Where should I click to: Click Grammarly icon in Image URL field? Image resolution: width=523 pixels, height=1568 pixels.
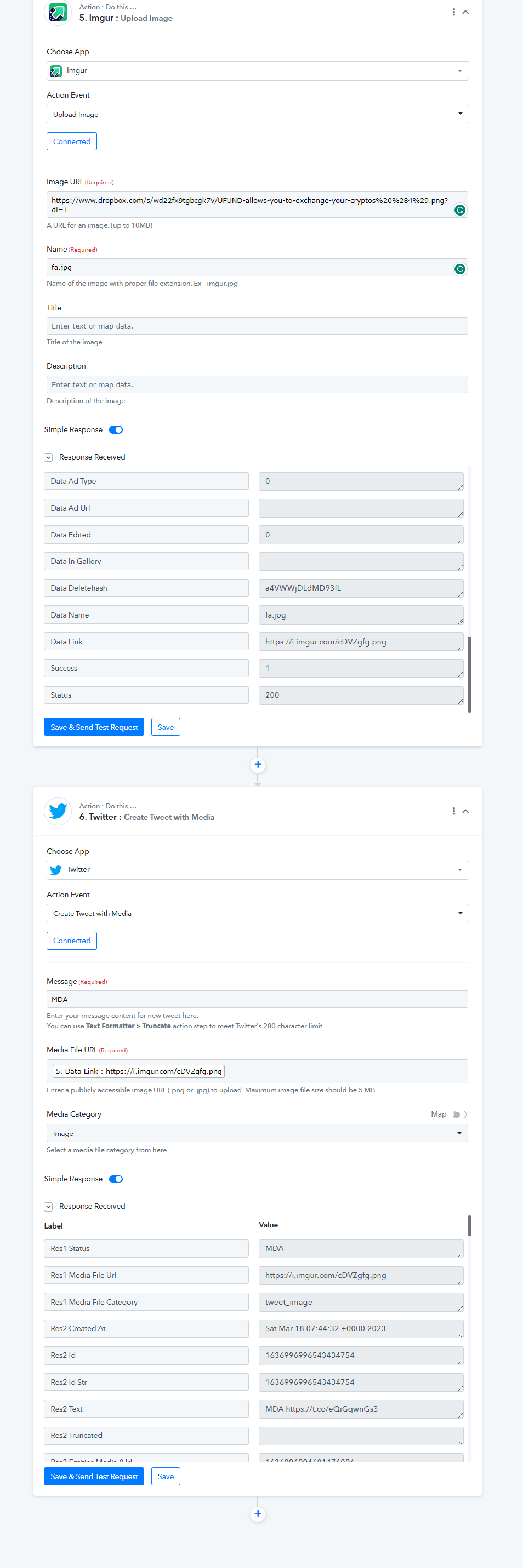coord(460,210)
